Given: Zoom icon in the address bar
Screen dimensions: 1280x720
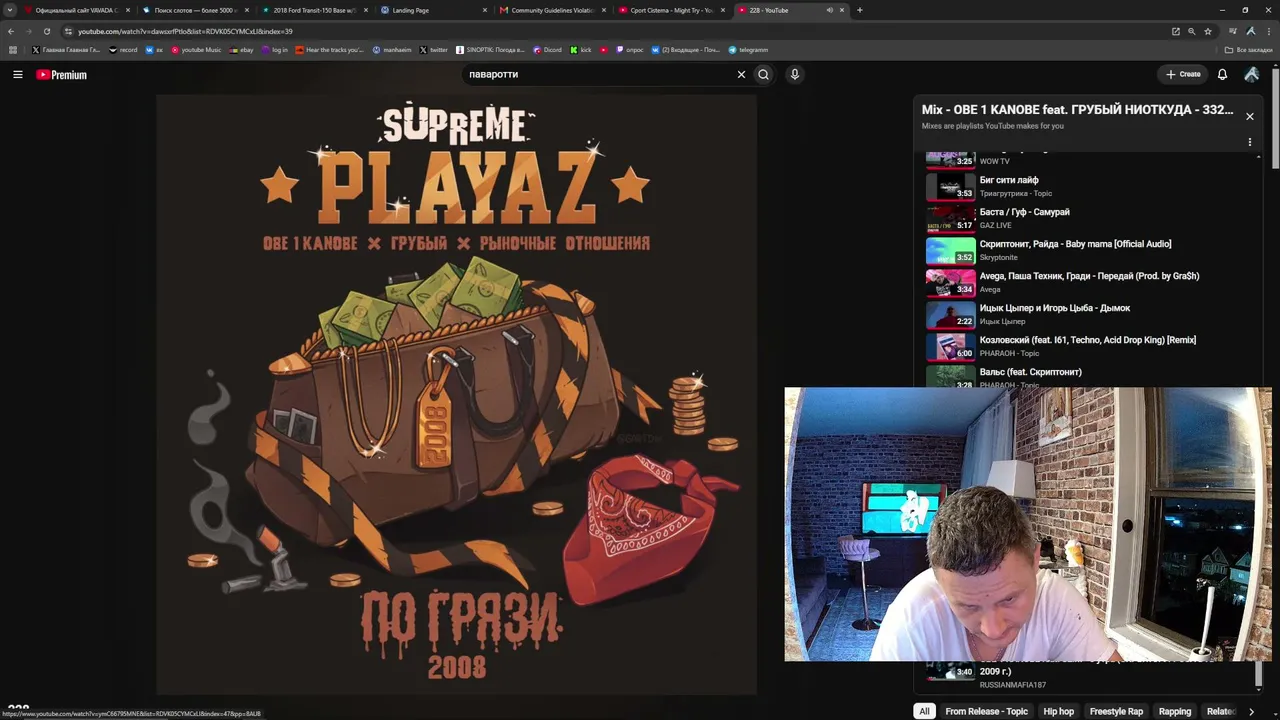Looking at the screenshot, I should [x=1191, y=31].
